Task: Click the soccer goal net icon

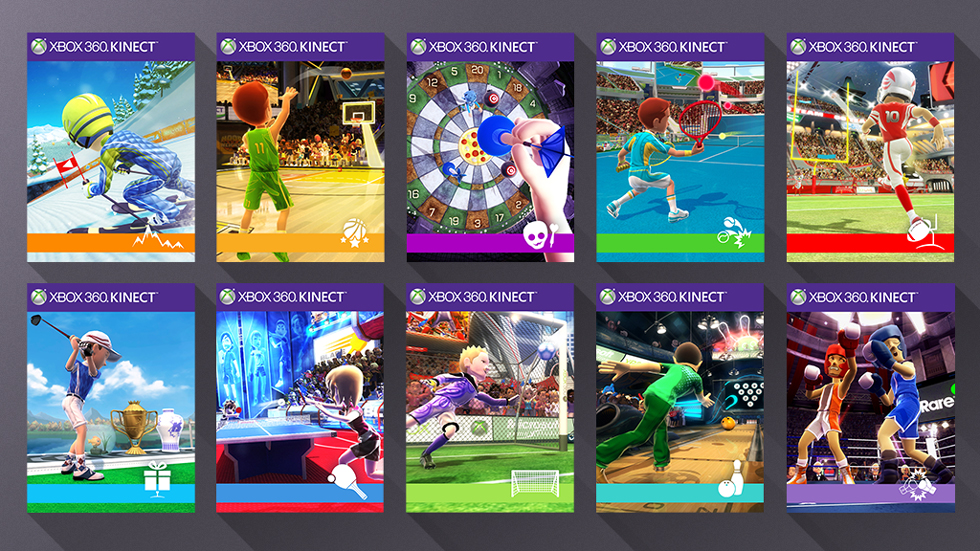Action: 535,484
